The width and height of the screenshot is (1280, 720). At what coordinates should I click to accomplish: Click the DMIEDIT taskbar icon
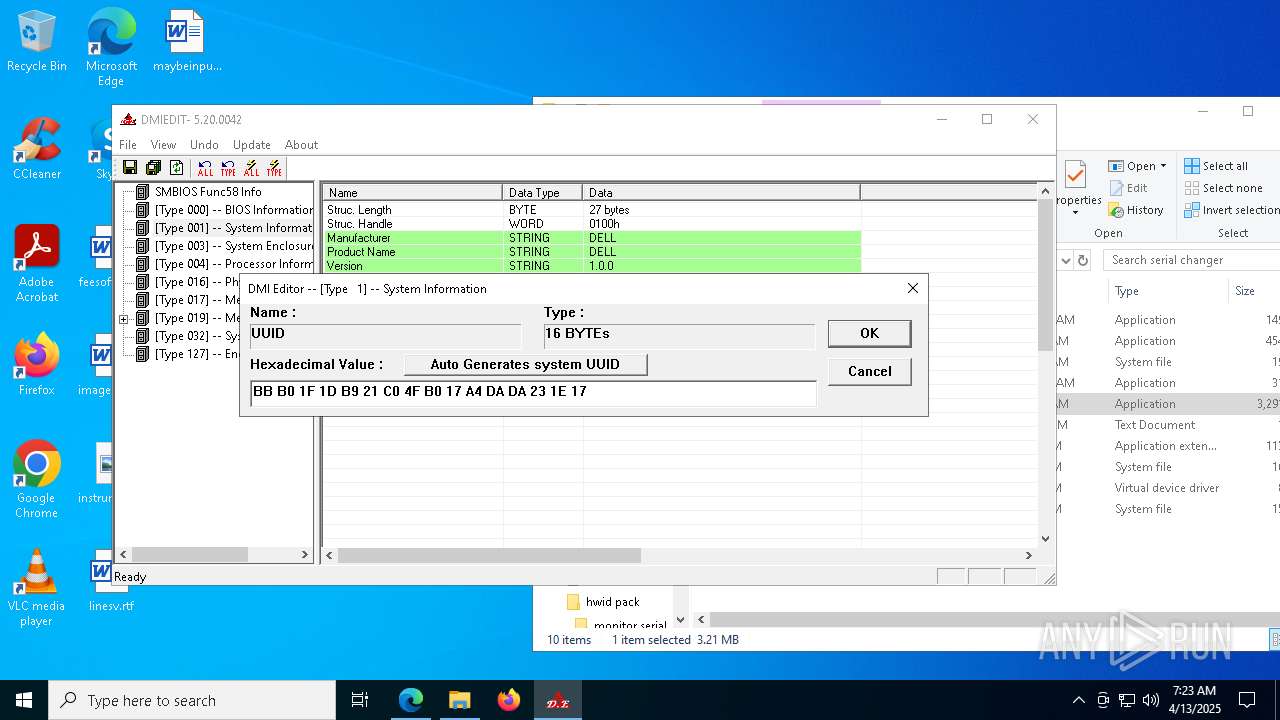(x=558, y=700)
